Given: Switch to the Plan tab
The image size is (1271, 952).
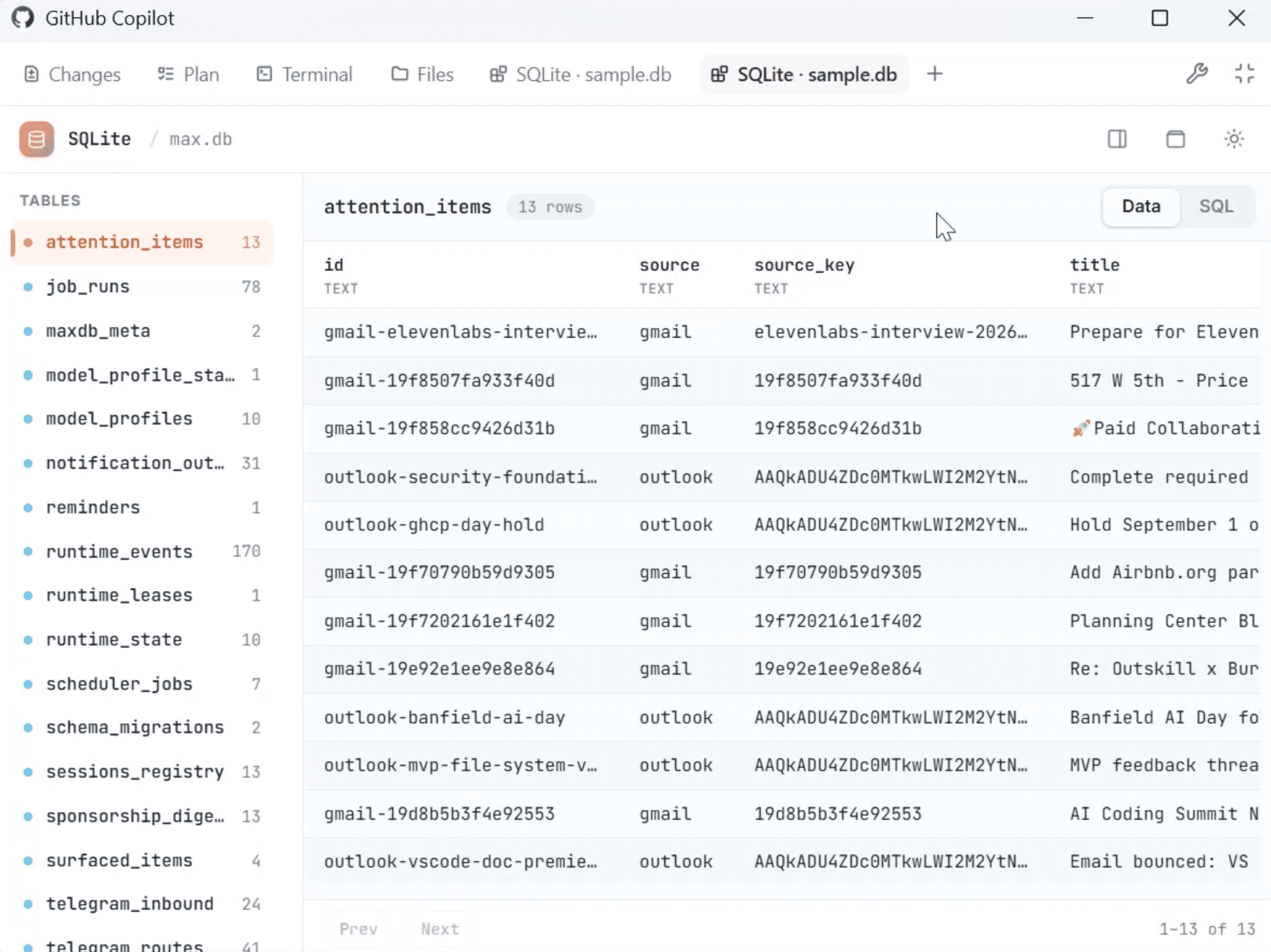Looking at the screenshot, I should pos(189,75).
